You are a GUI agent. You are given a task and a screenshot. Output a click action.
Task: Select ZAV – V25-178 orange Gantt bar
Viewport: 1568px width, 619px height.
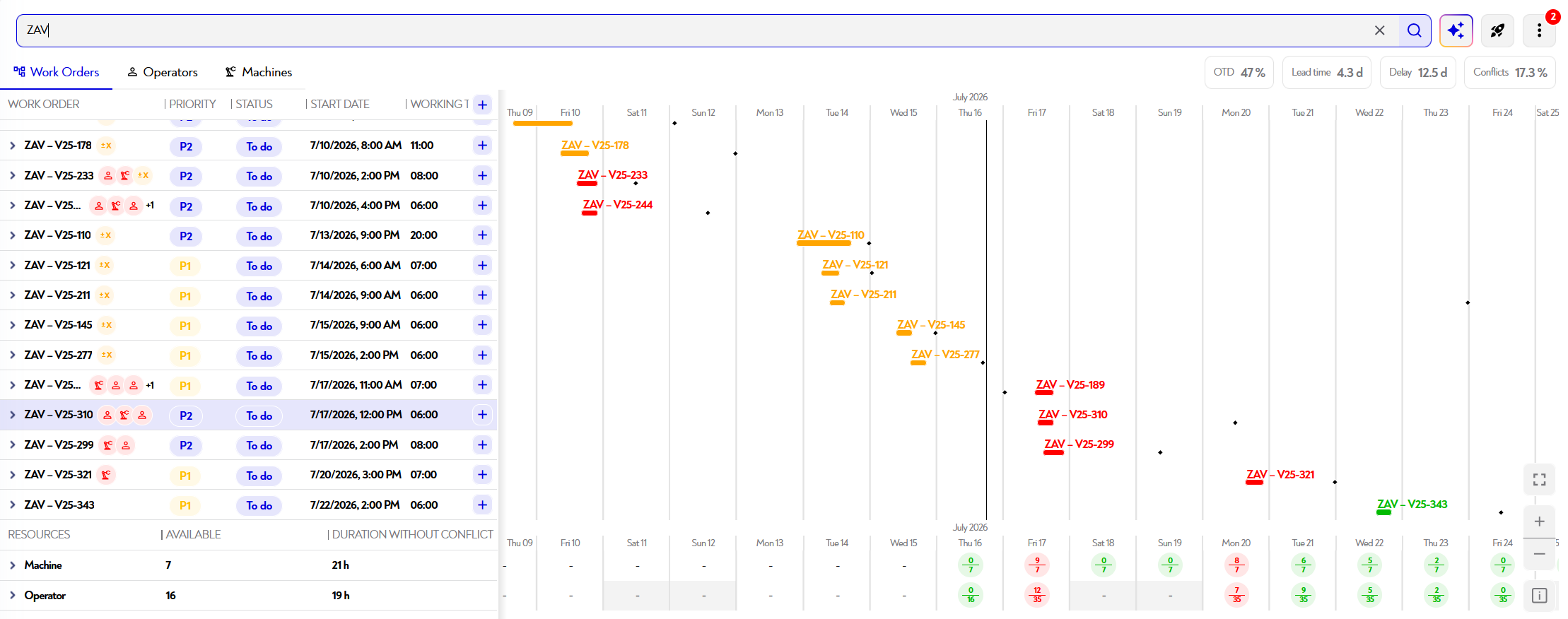click(575, 153)
